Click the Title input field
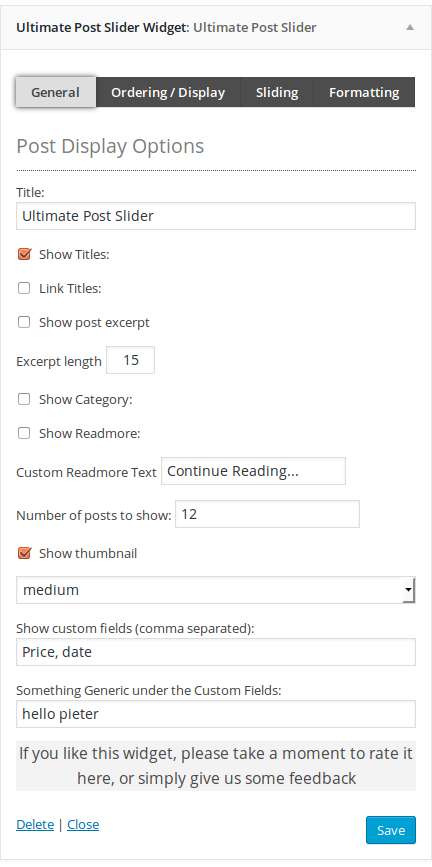The image size is (432, 867). click(x=216, y=216)
